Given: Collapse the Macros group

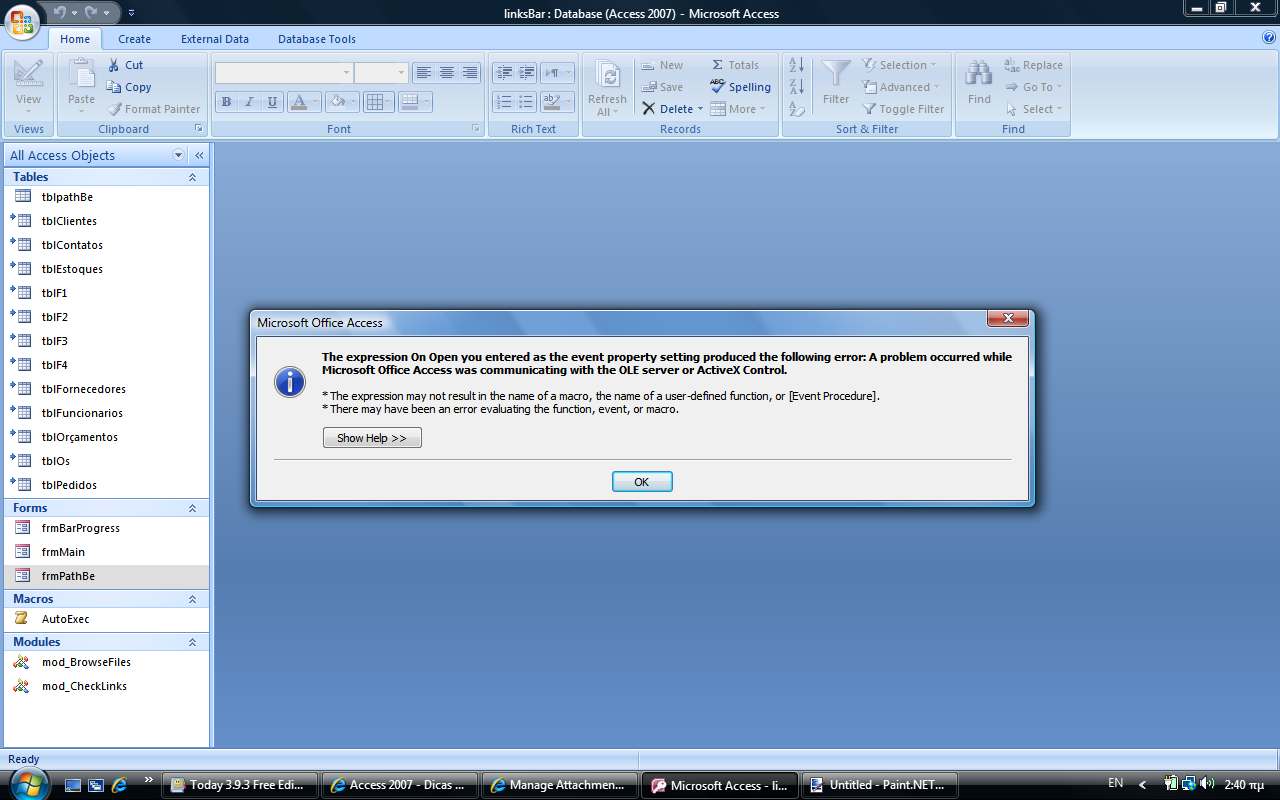Looking at the screenshot, I should pos(192,599).
